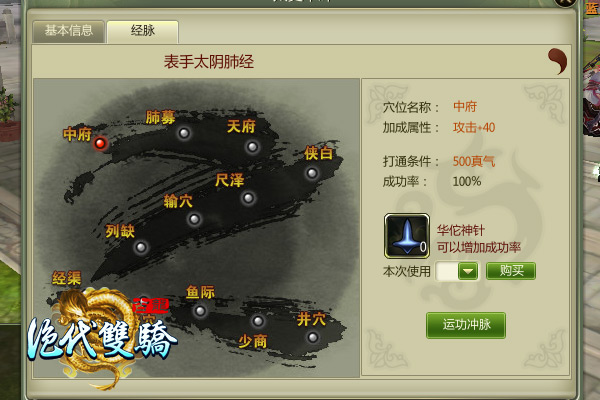Switch to the 经脉 tab
This screenshot has width=600, height=400.
tap(143, 31)
